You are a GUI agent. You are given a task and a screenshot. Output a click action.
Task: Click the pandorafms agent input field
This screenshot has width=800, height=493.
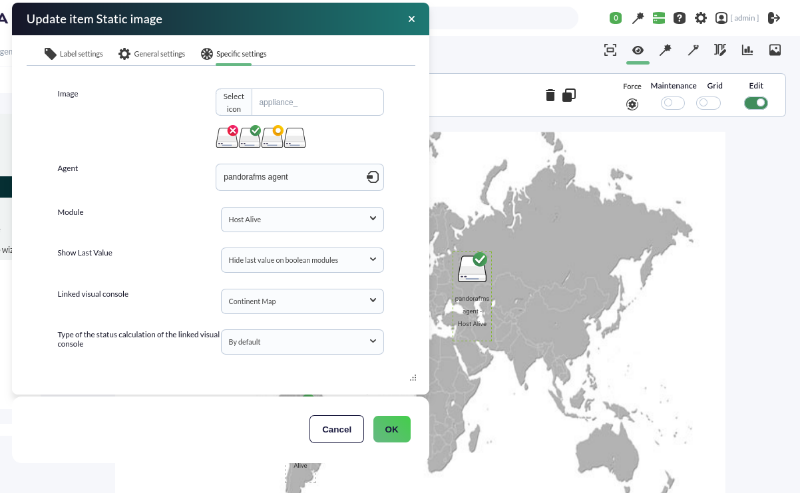[299, 177]
